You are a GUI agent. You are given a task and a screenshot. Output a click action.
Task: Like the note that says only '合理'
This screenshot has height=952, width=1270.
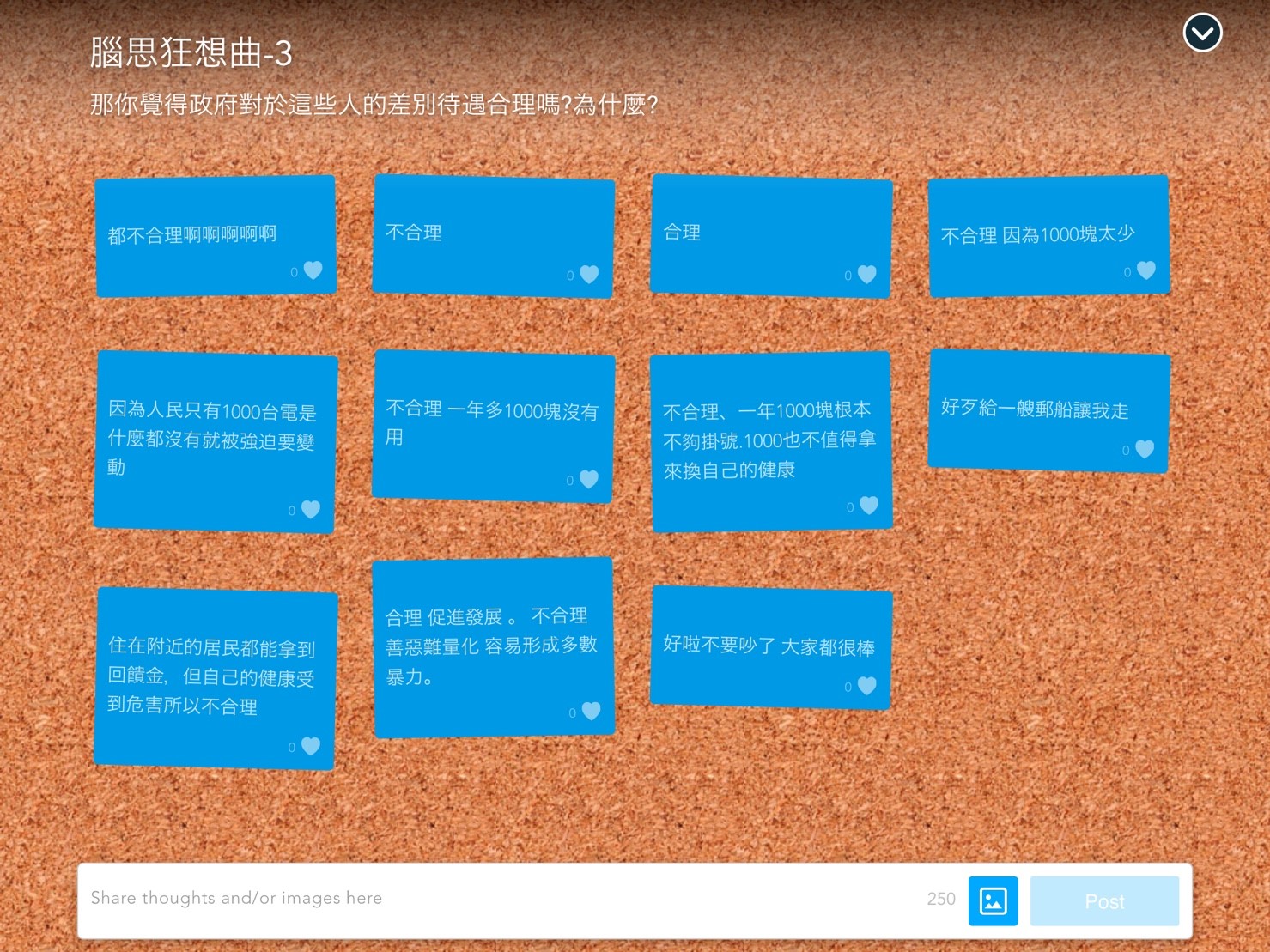coord(867,274)
